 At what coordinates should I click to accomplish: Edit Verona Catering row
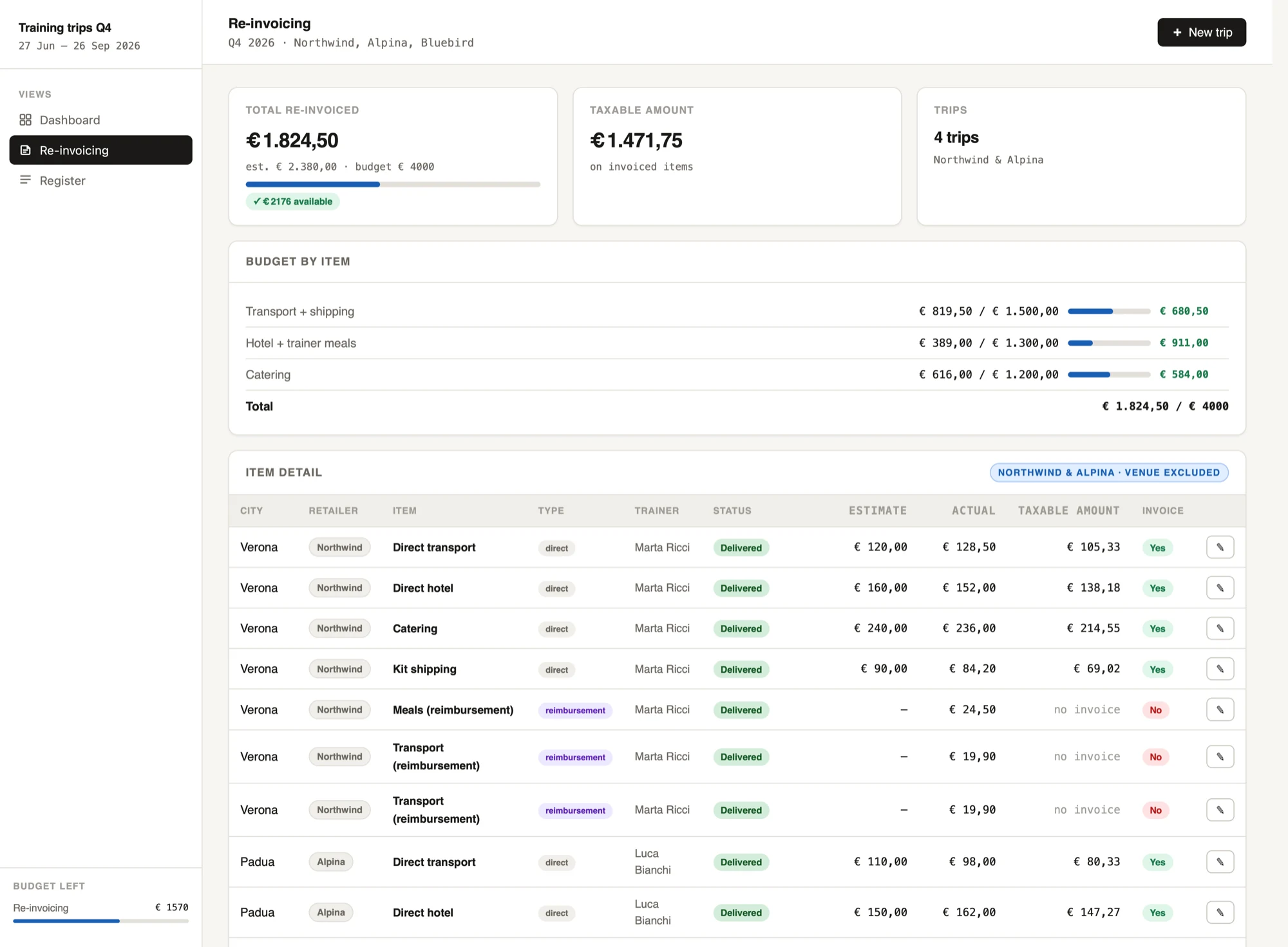pyautogui.click(x=1220, y=628)
